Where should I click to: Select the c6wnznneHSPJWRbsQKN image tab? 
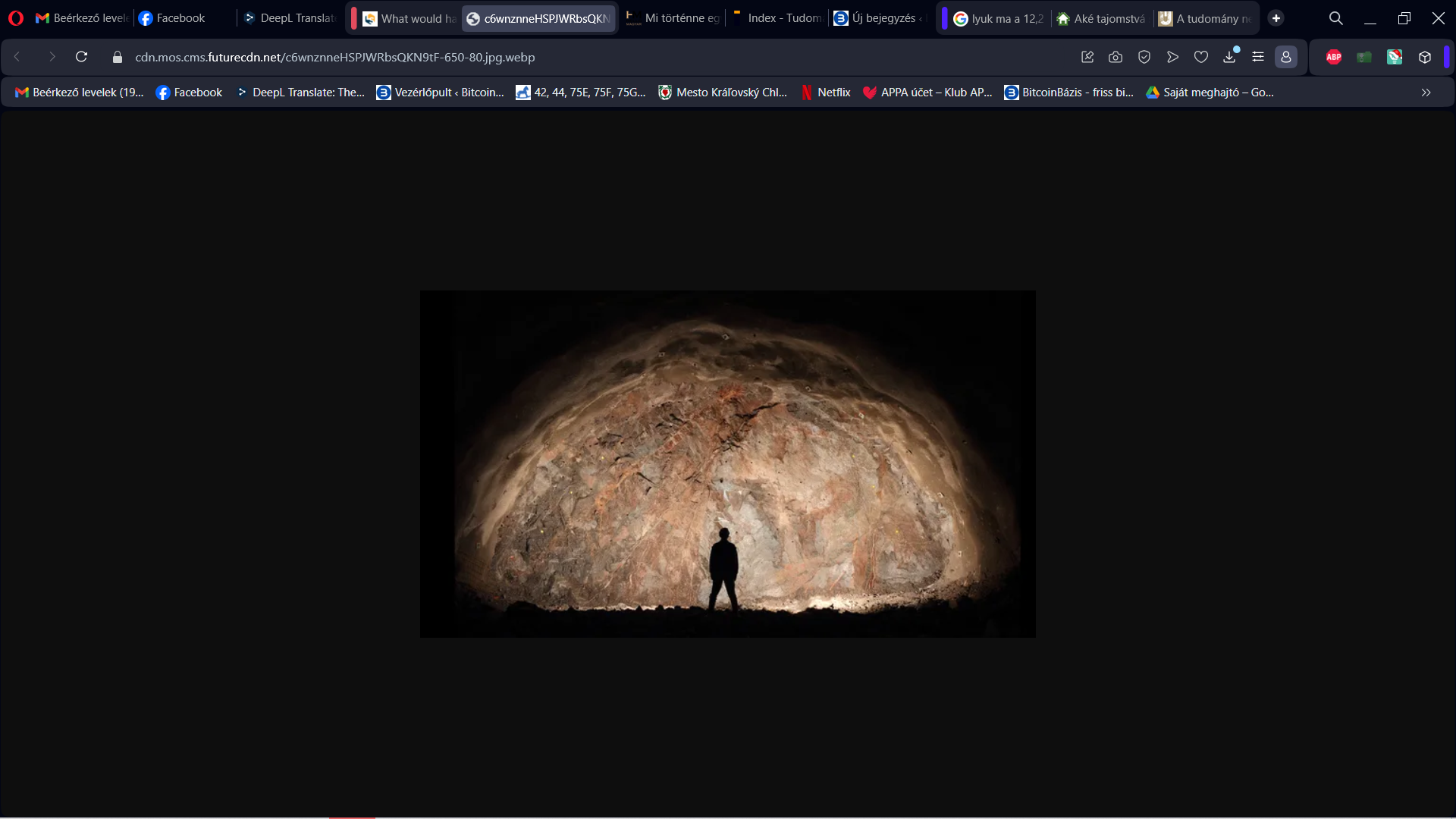click(x=539, y=18)
